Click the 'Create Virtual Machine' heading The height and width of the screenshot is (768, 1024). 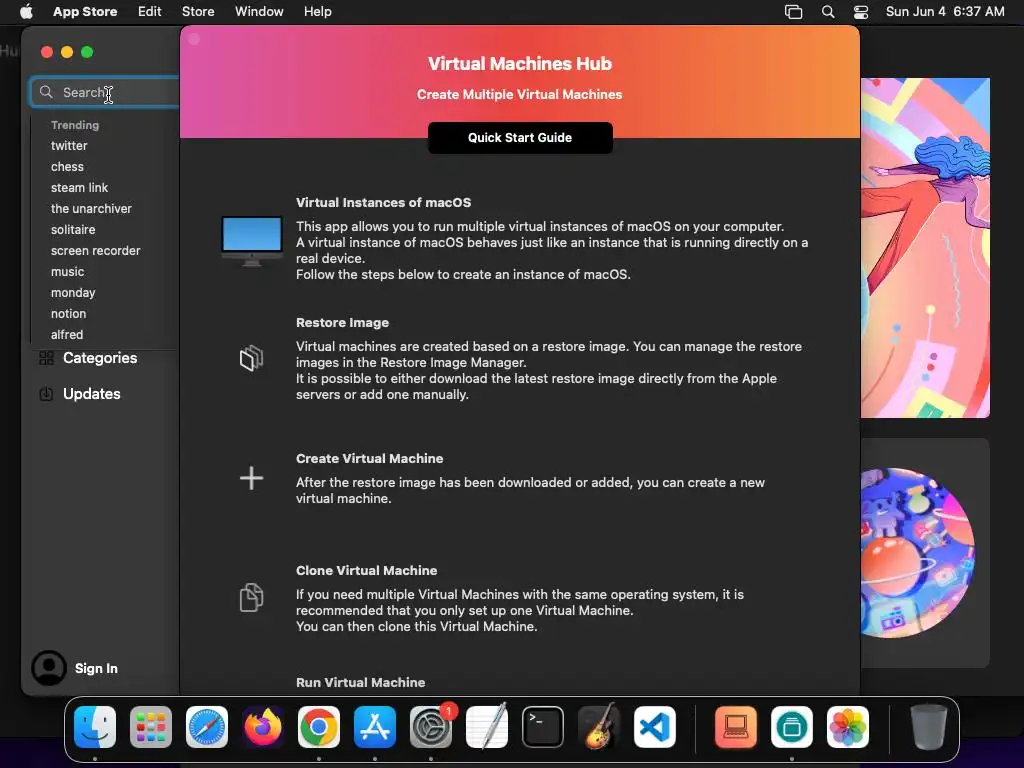tap(370, 458)
